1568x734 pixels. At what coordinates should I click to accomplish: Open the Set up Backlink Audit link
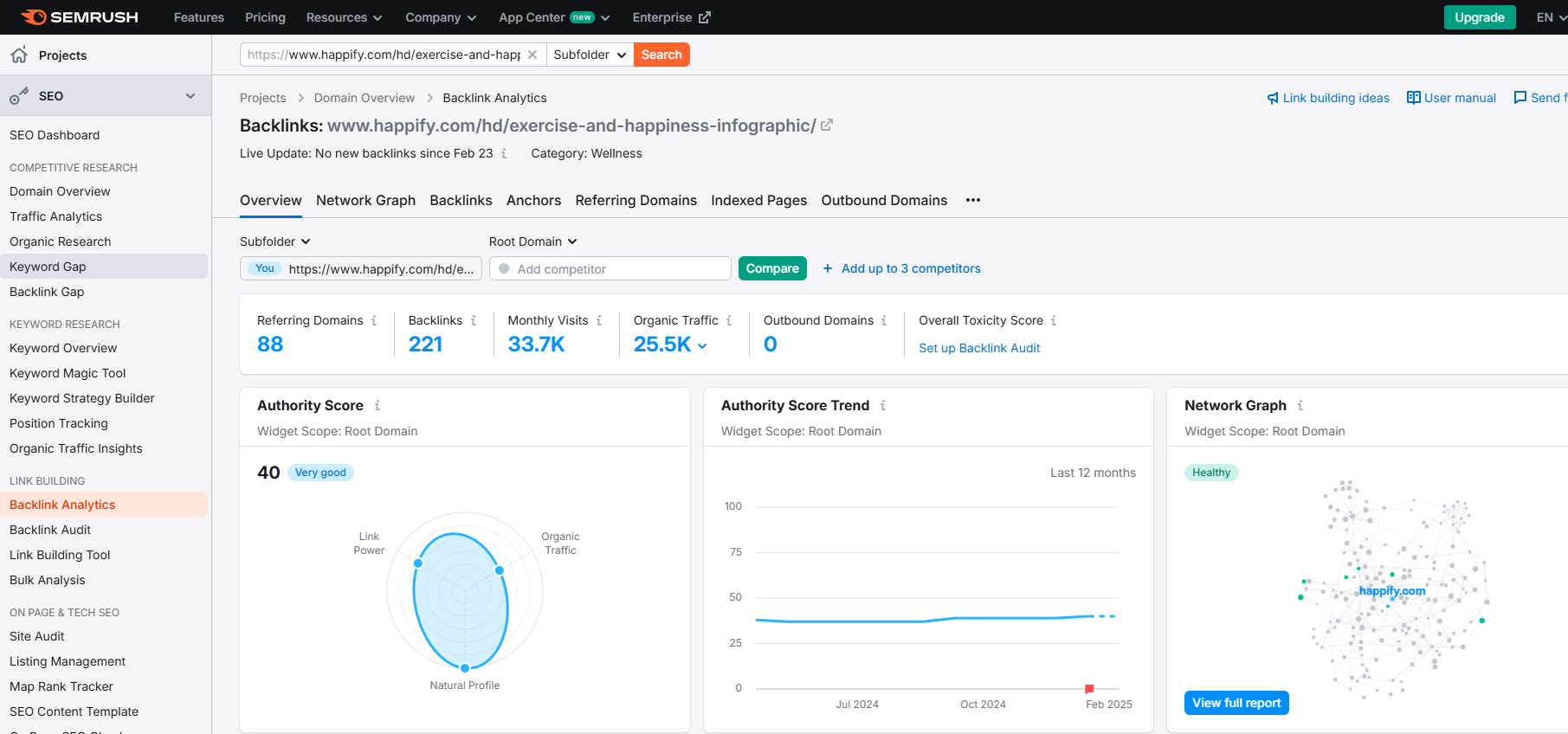979,348
